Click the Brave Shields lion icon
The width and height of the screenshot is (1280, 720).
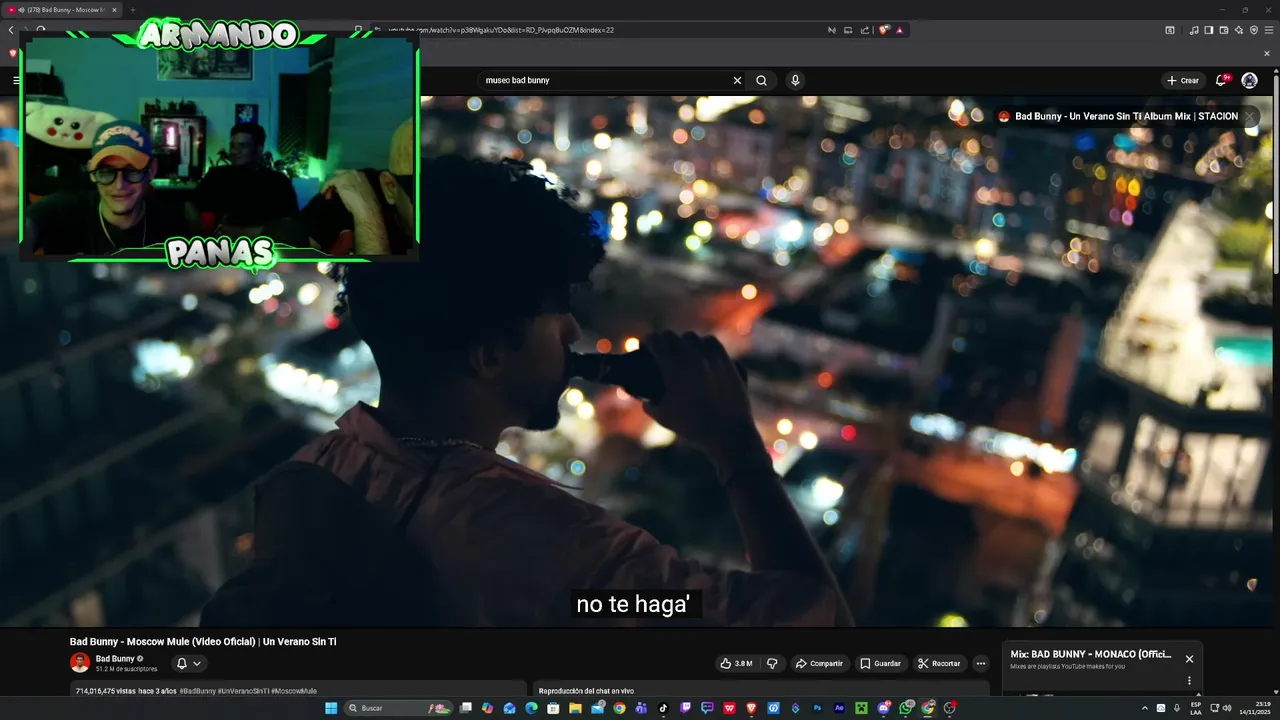coord(884,30)
